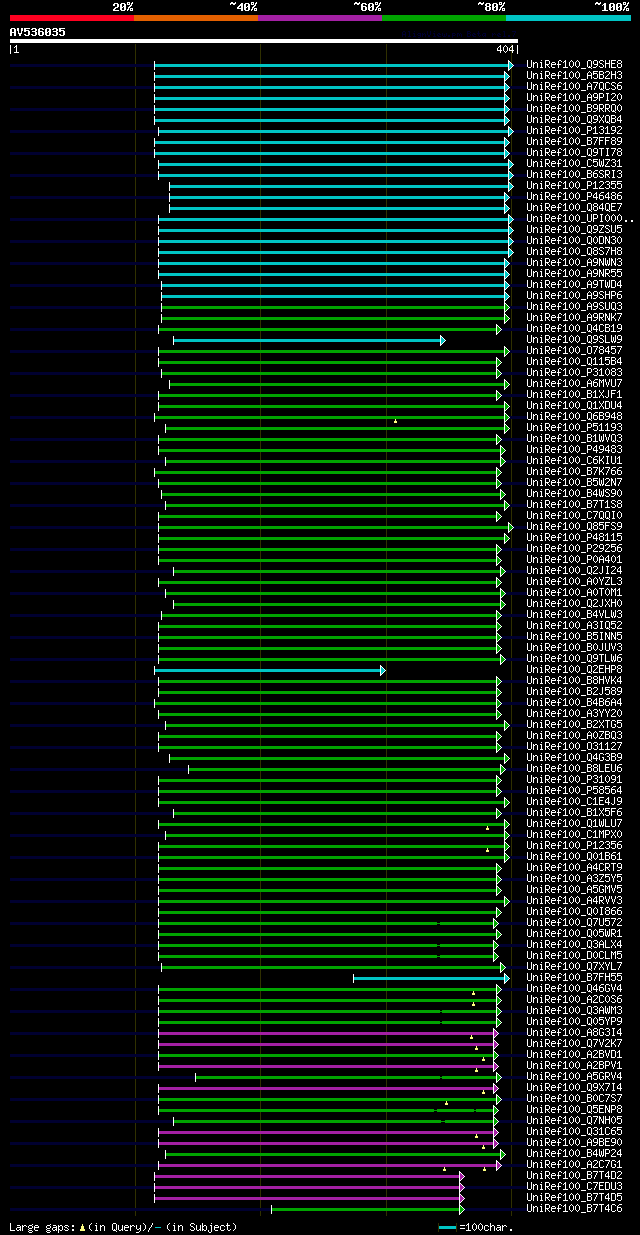Click the UniRef100_D0CLM5 label

click(x=574, y=955)
